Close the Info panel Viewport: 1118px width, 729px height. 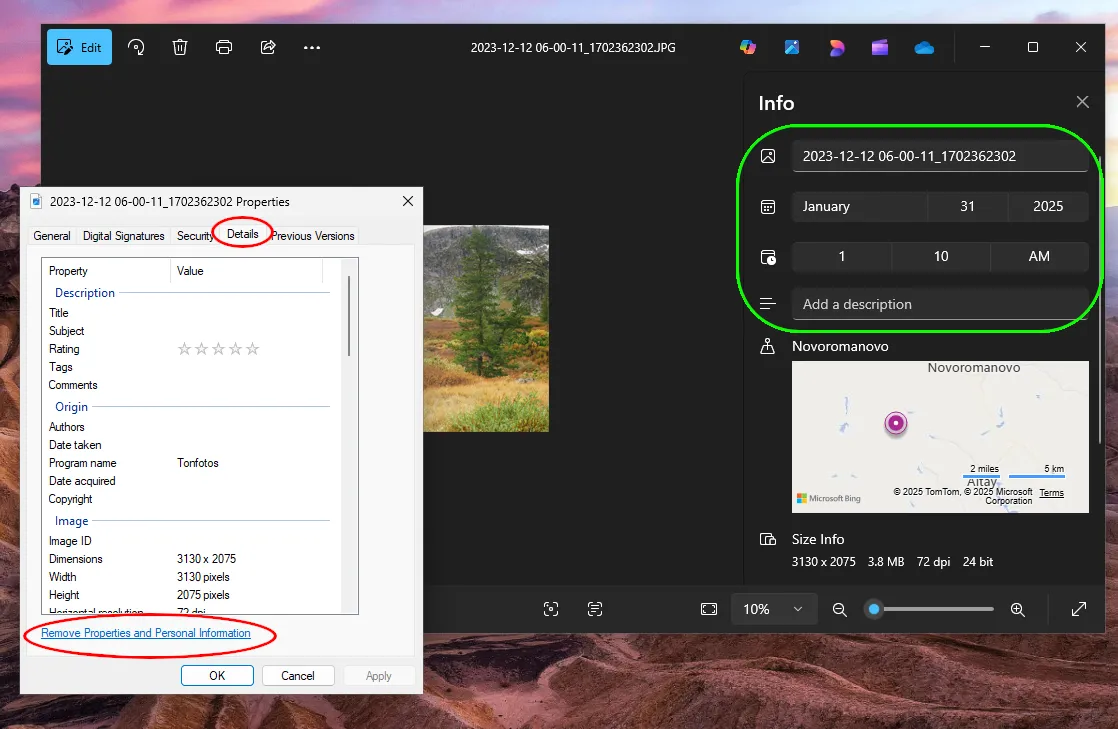1082,102
